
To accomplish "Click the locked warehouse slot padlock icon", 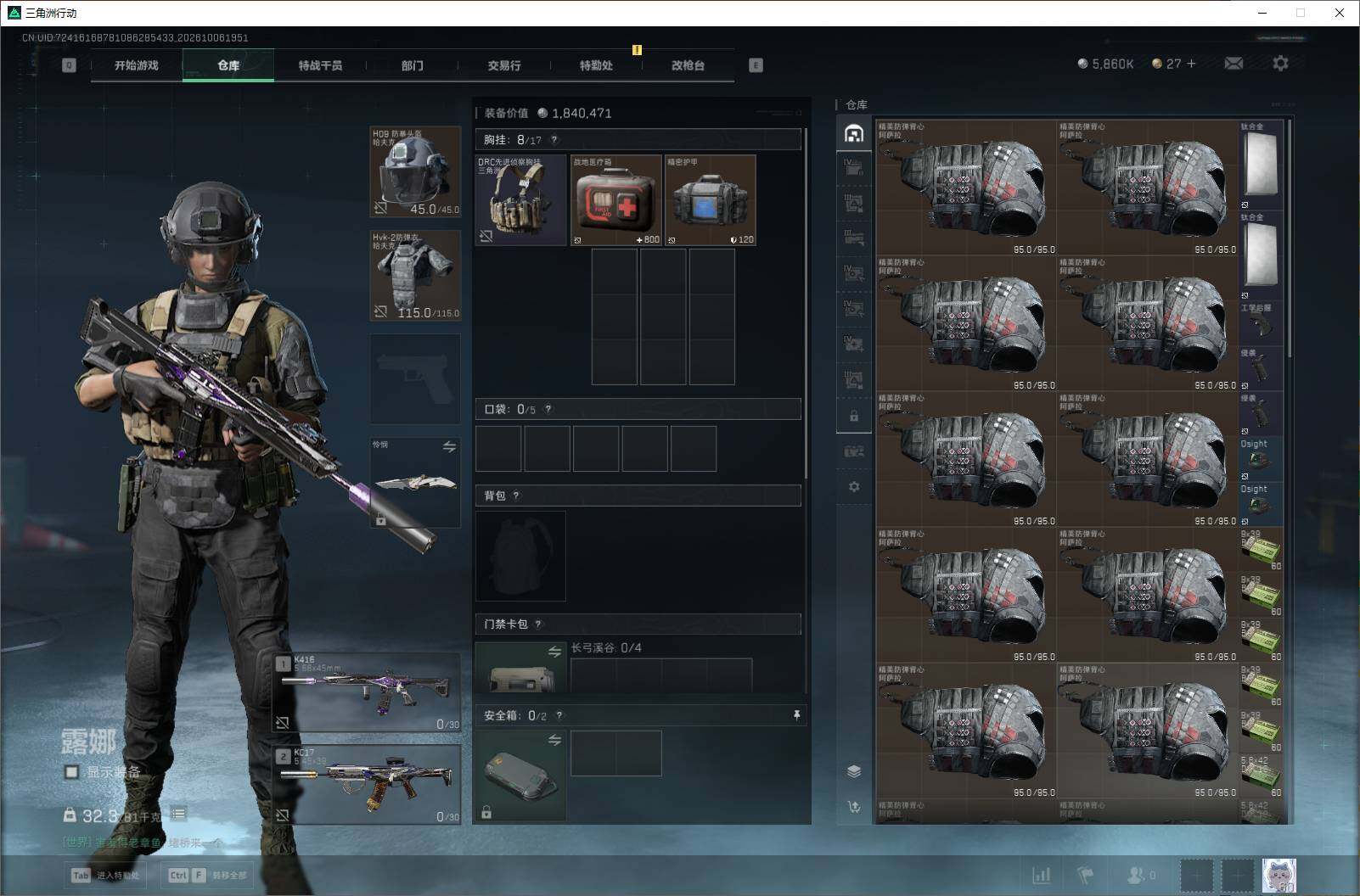I will (854, 417).
